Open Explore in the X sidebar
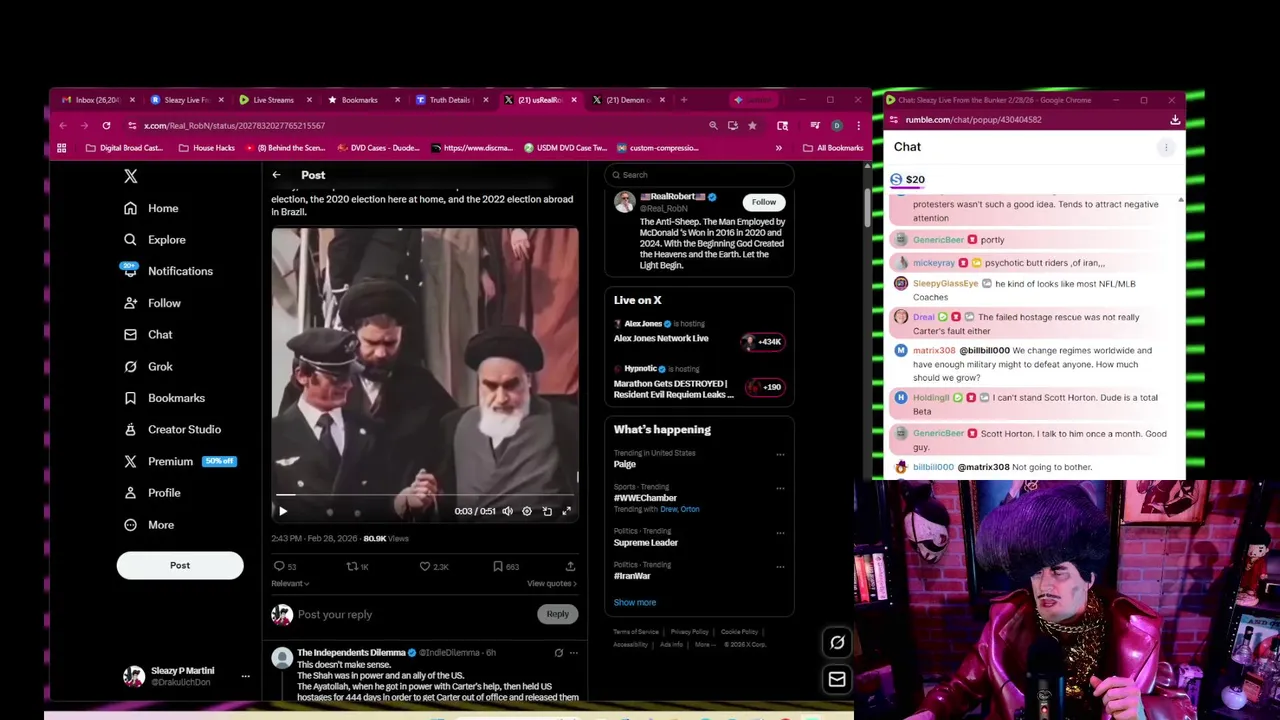The height and width of the screenshot is (720, 1280). coord(155,240)
